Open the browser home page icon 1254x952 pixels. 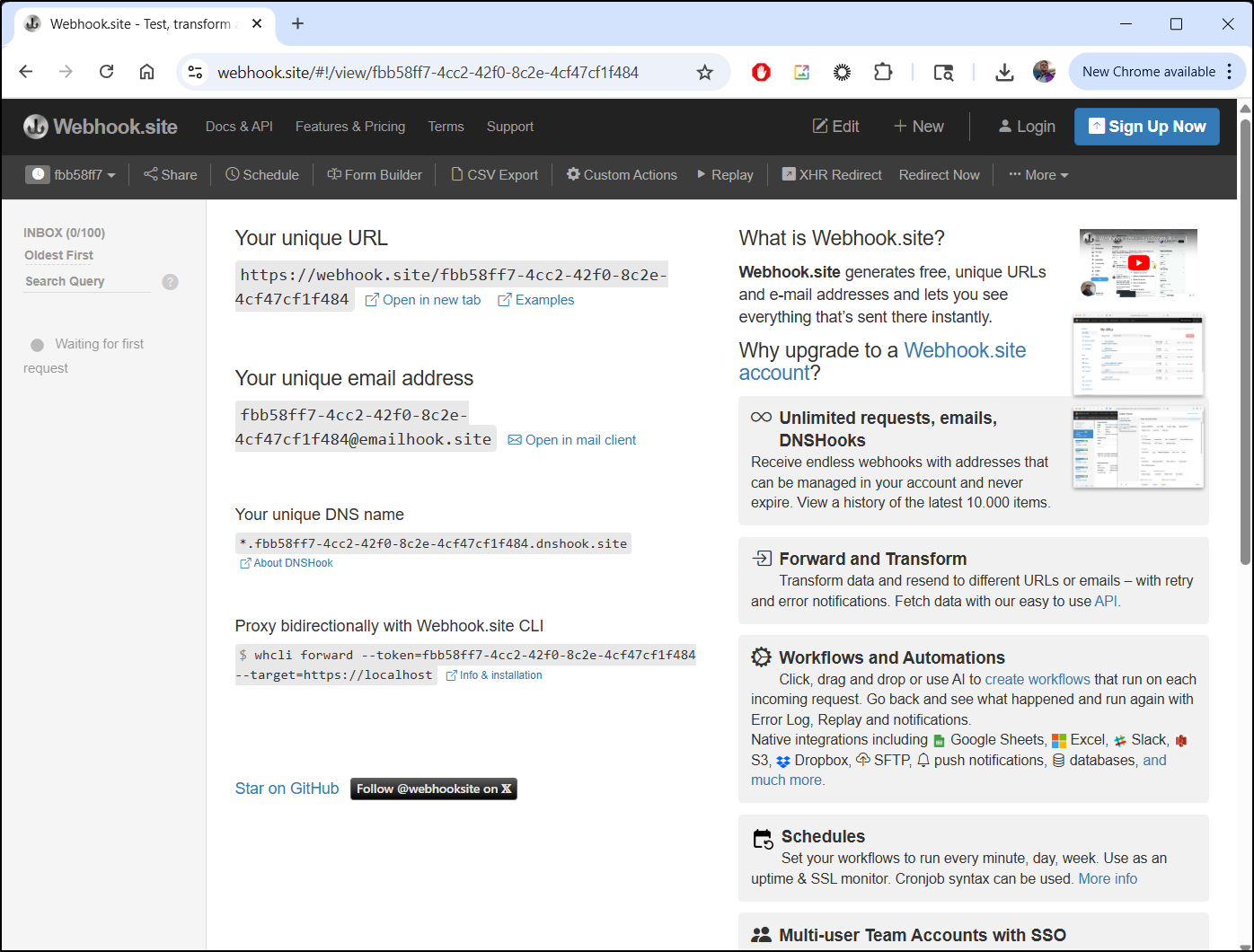(146, 72)
